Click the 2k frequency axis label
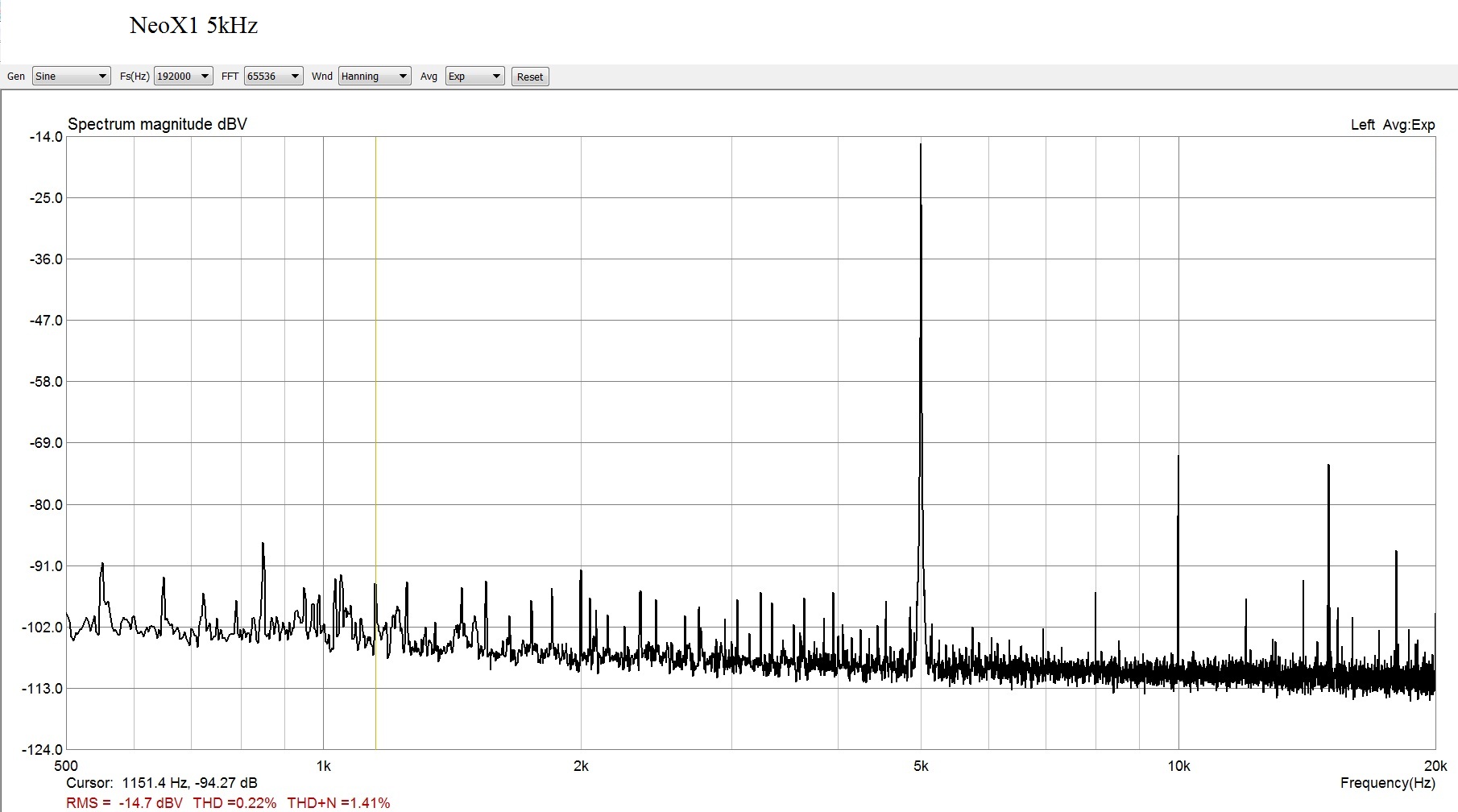Screen dimensions: 1458x812 click(581, 766)
